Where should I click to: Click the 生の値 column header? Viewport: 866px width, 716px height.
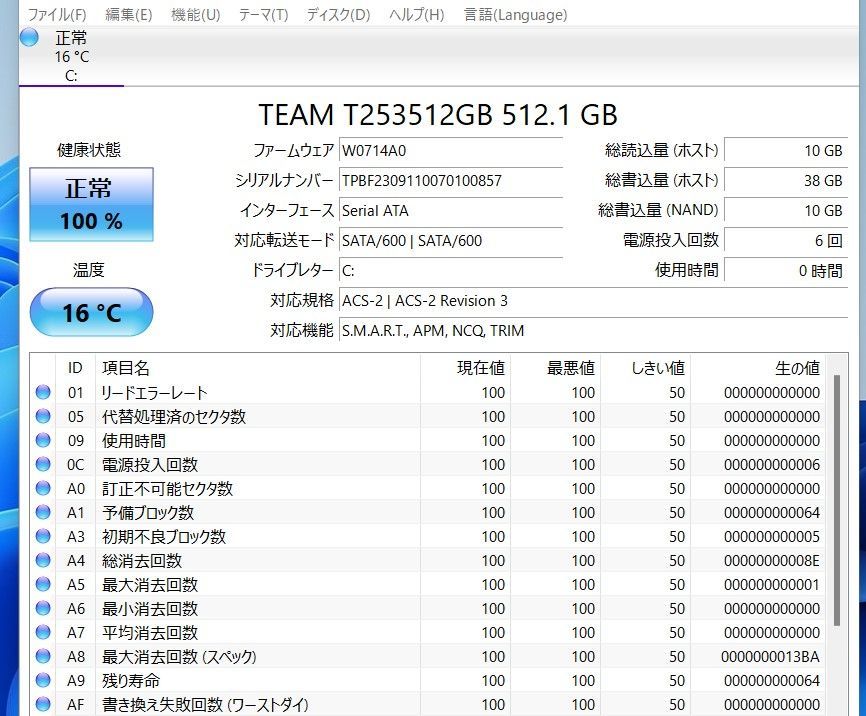click(x=758, y=367)
